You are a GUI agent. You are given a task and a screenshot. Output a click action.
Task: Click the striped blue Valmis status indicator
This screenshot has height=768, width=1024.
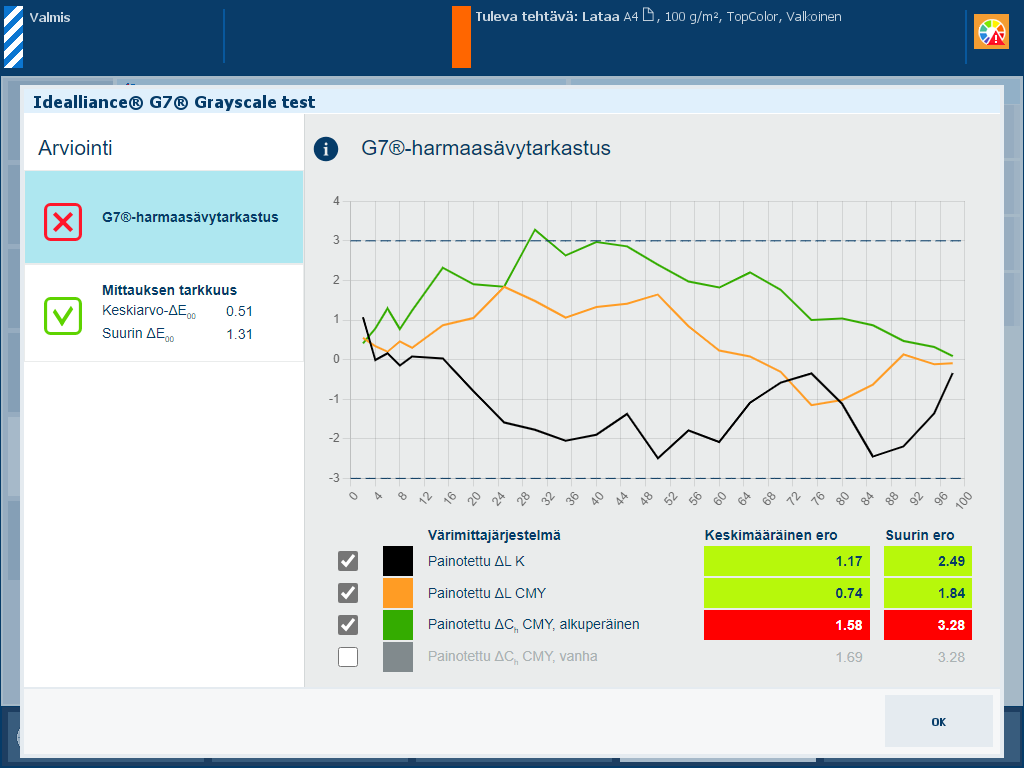[14, 37]
